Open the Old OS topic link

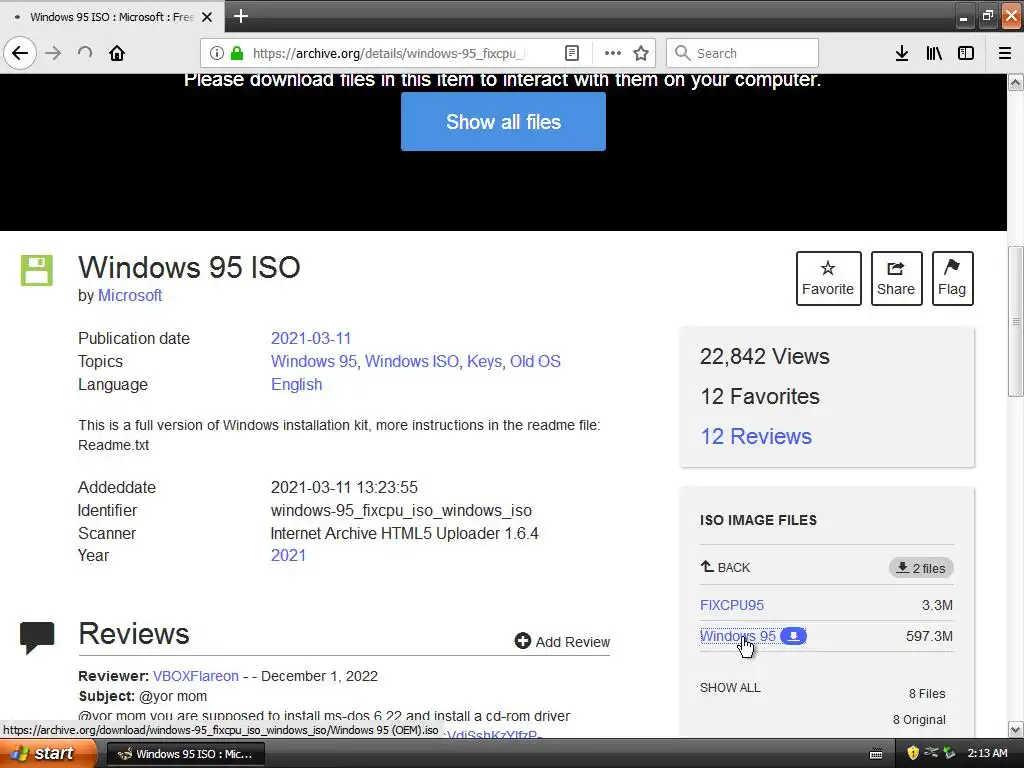[535, 361]
